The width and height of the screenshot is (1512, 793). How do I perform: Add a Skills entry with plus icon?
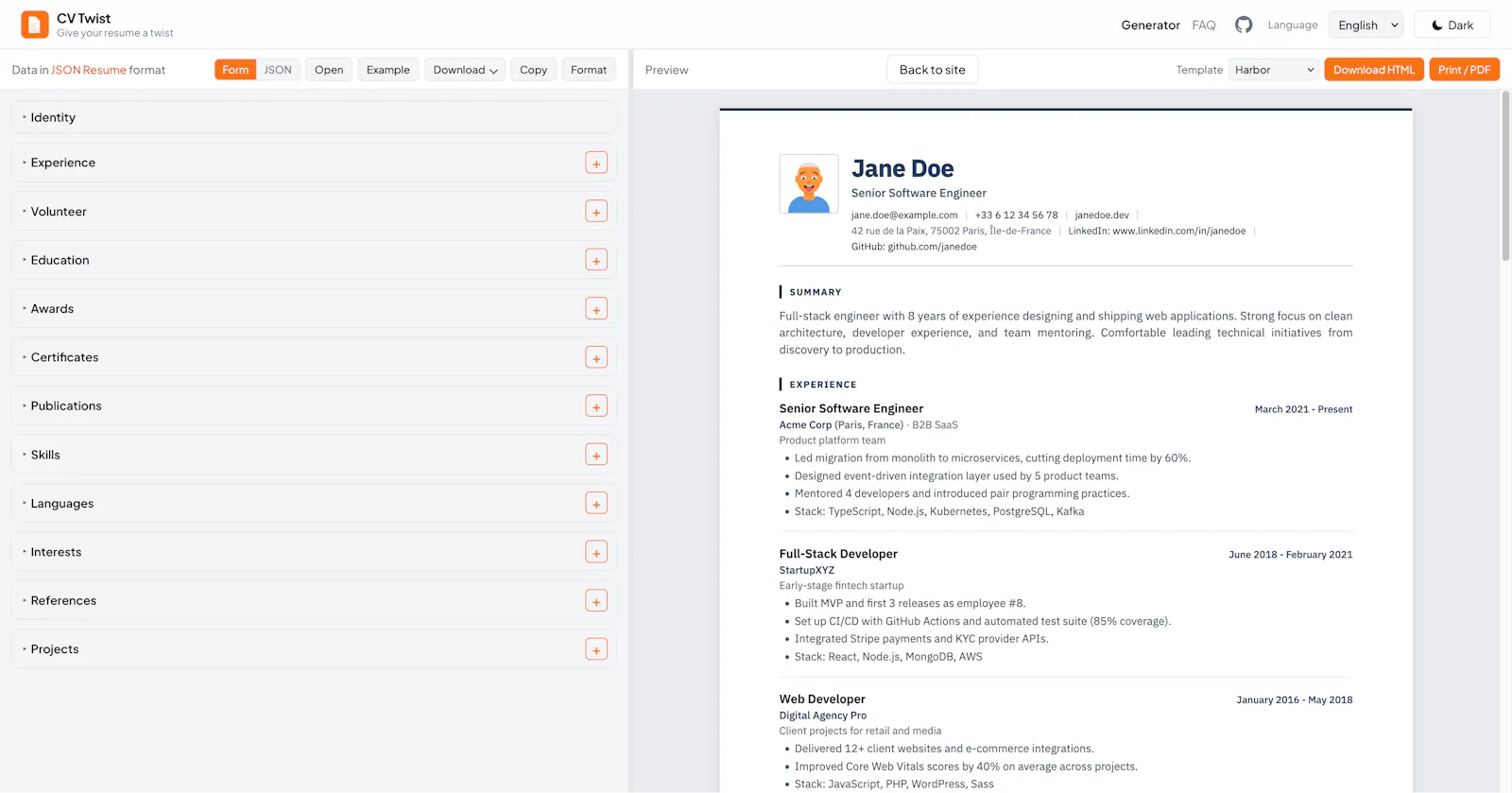596,455
